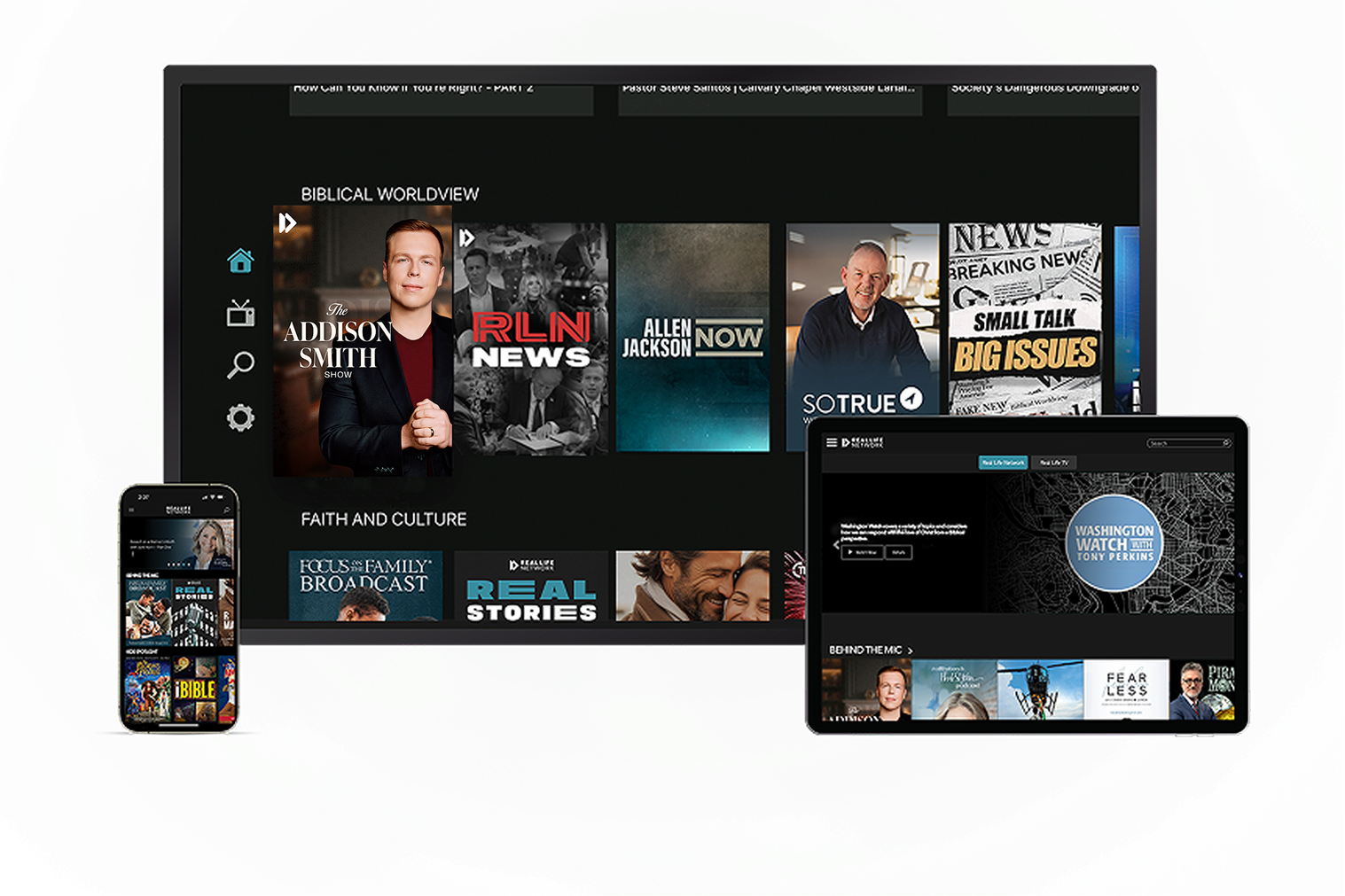The height and width of the screenshot is (896, 1345).
Task: Select the Biblical Worldview row heading on TV
Action: pyautogui.click(x=390, y=194)
